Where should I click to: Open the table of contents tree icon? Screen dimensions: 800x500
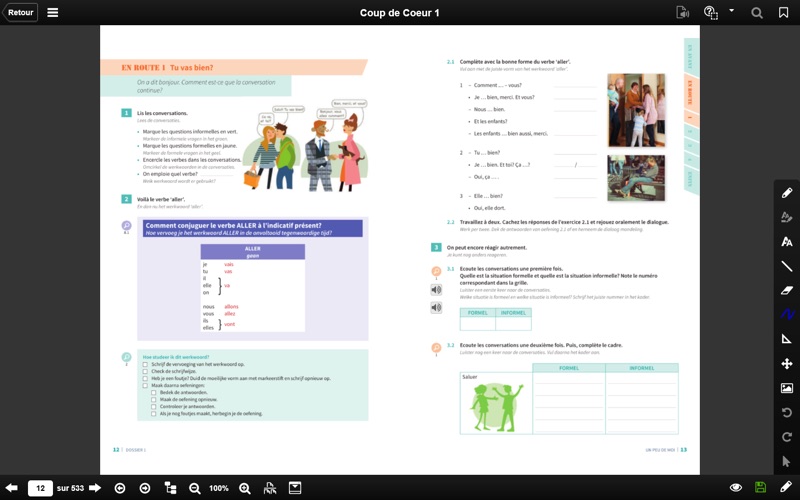pyautogui.click(x=170, y=488)
